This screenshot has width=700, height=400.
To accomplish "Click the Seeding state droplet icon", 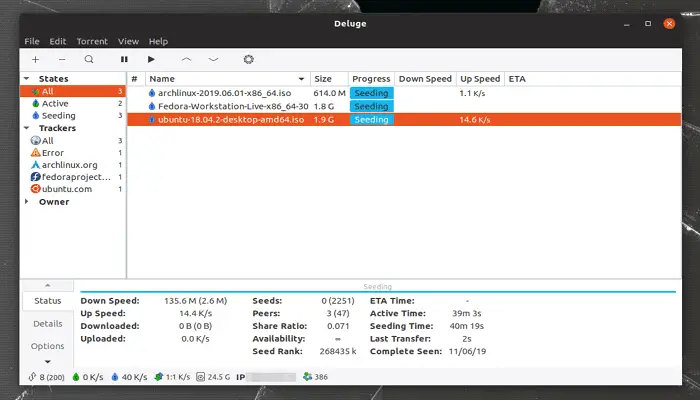I will coord(36,116).
